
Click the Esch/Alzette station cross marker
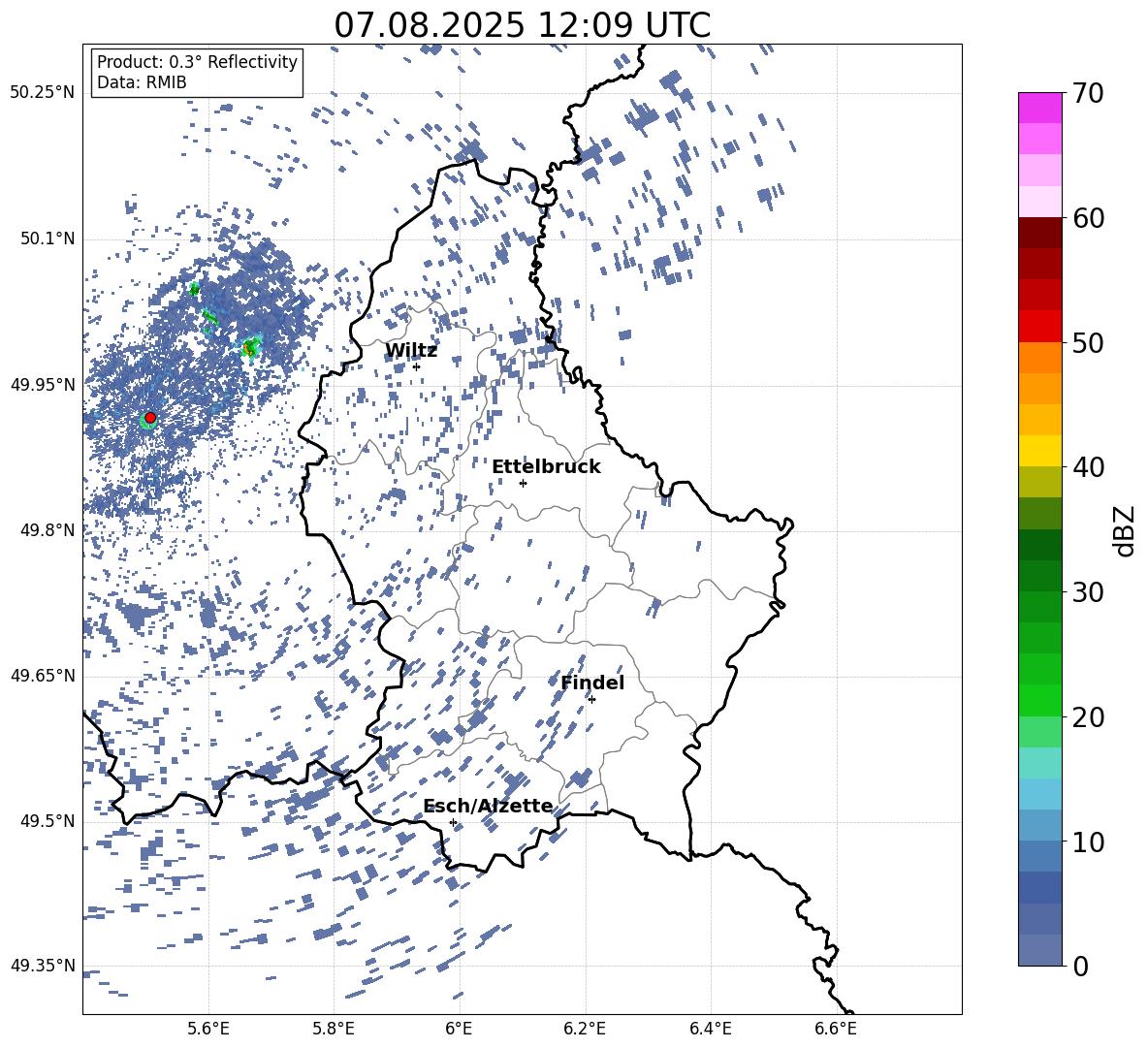coord(453,822)
